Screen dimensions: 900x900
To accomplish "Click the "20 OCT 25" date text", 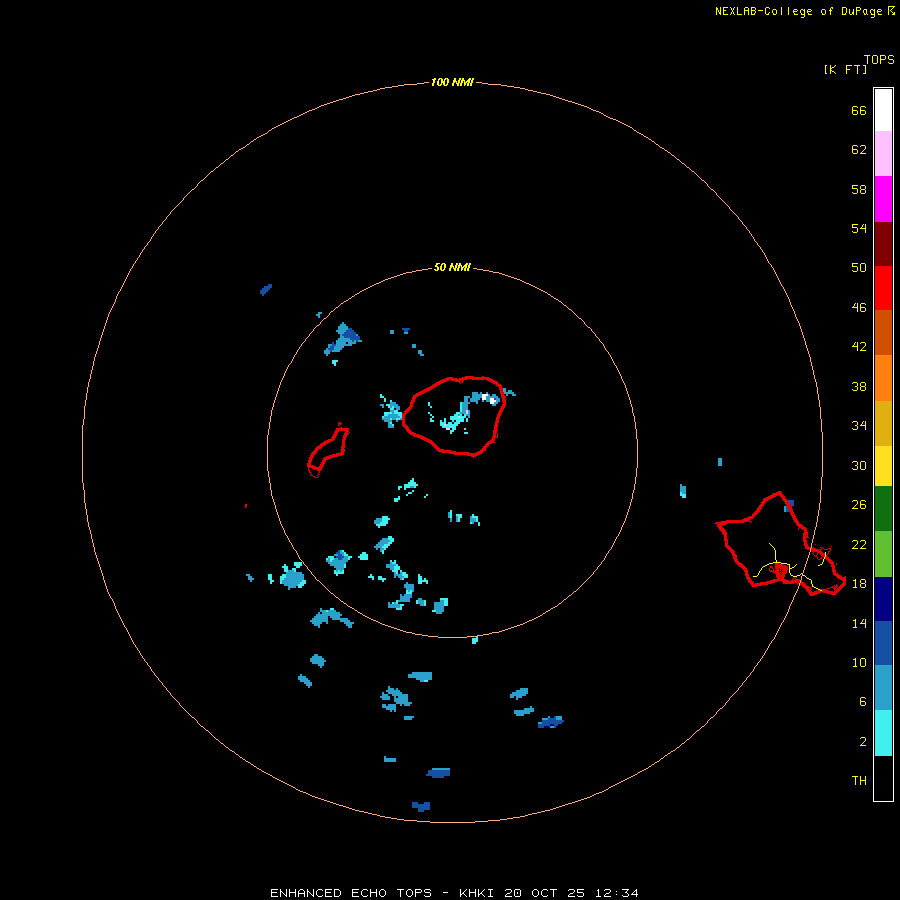I will 544,893.
